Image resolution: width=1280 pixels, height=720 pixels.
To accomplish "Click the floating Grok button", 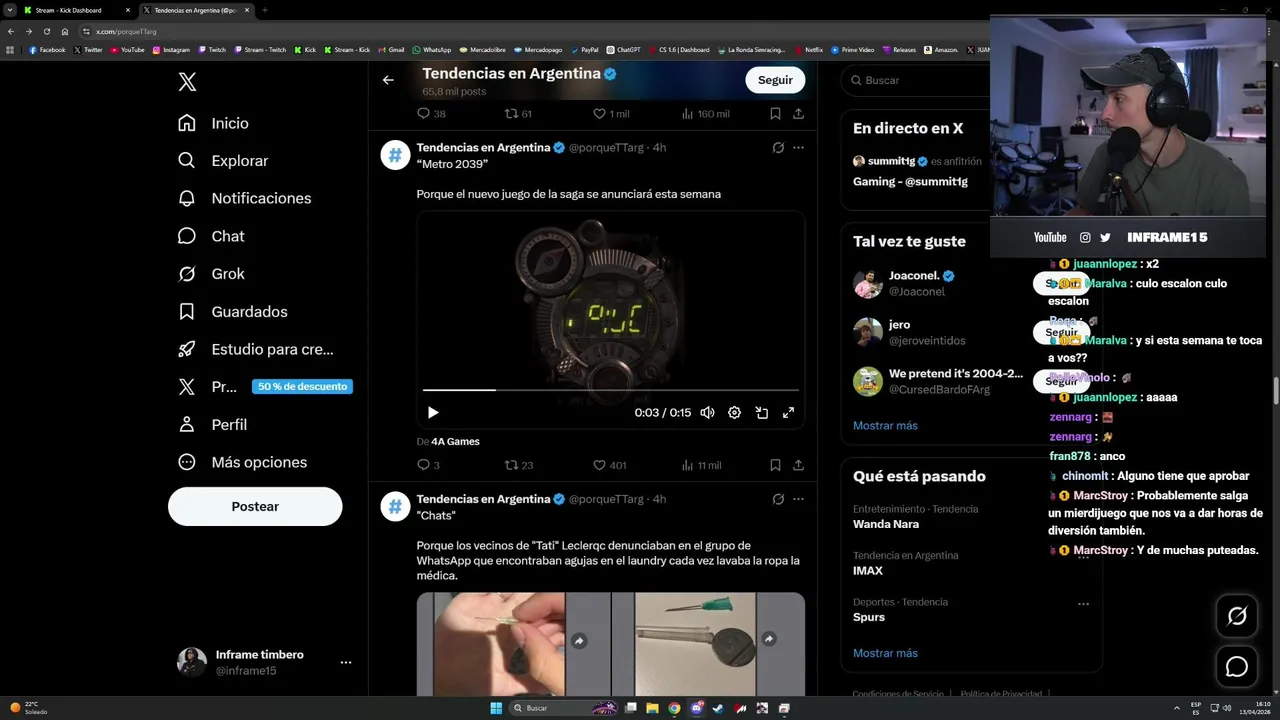I will [x=1237, y=616].
